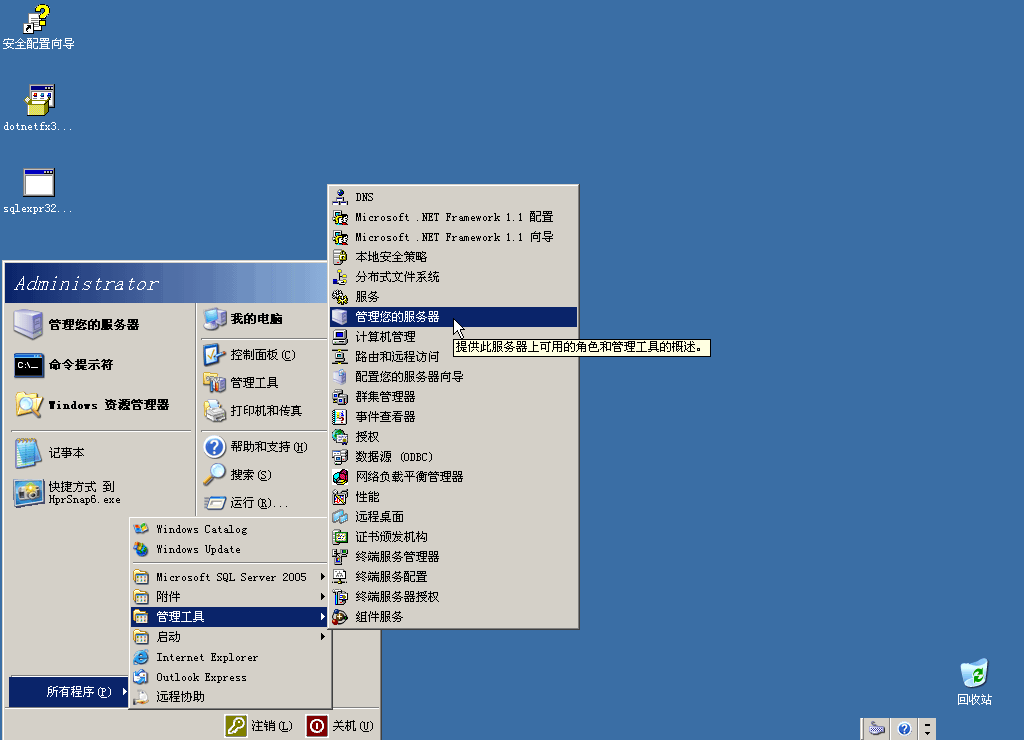Open Microsoft .NET Framework 1.1 向导
1024x740 pixels.
453,237
